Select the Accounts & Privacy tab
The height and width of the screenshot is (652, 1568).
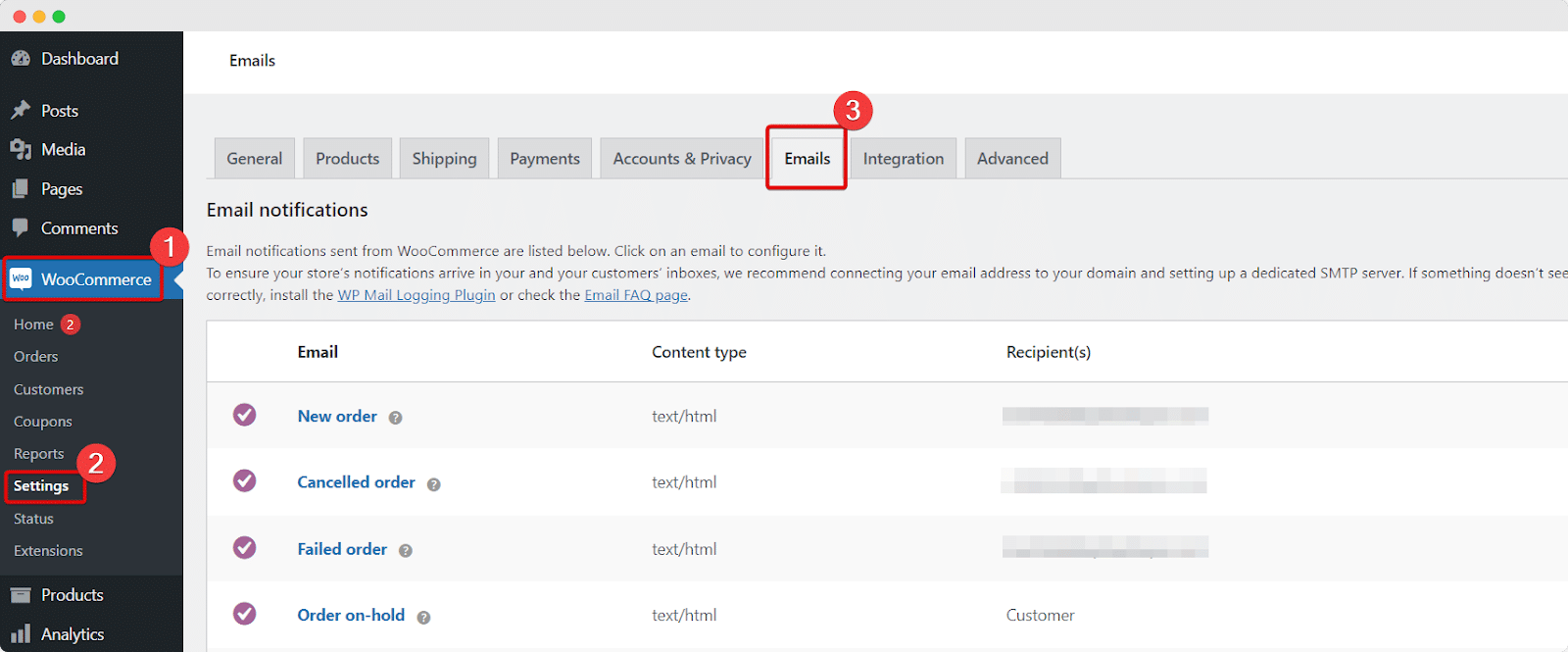pos(682,159)
